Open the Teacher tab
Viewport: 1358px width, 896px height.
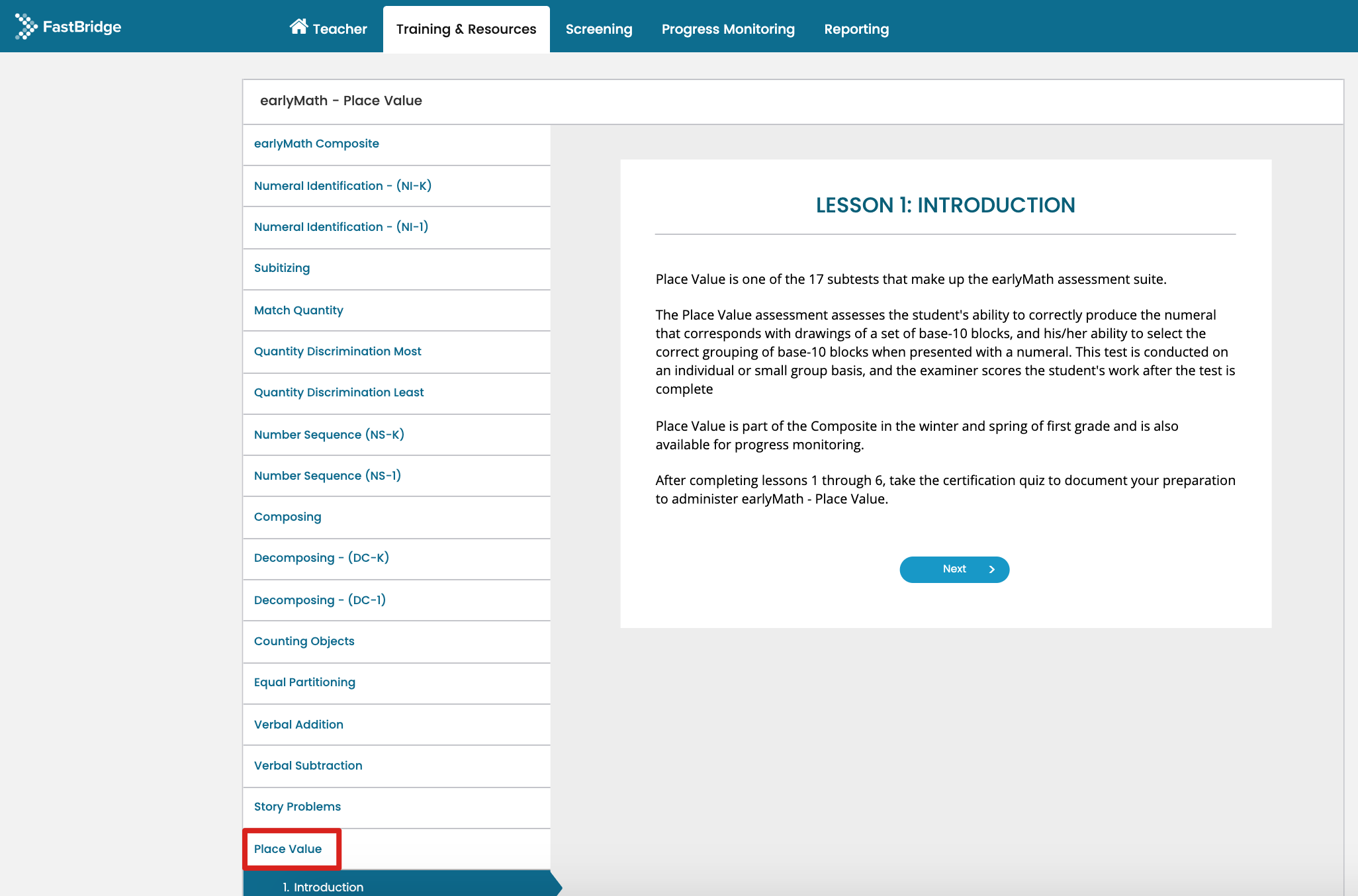328,28
